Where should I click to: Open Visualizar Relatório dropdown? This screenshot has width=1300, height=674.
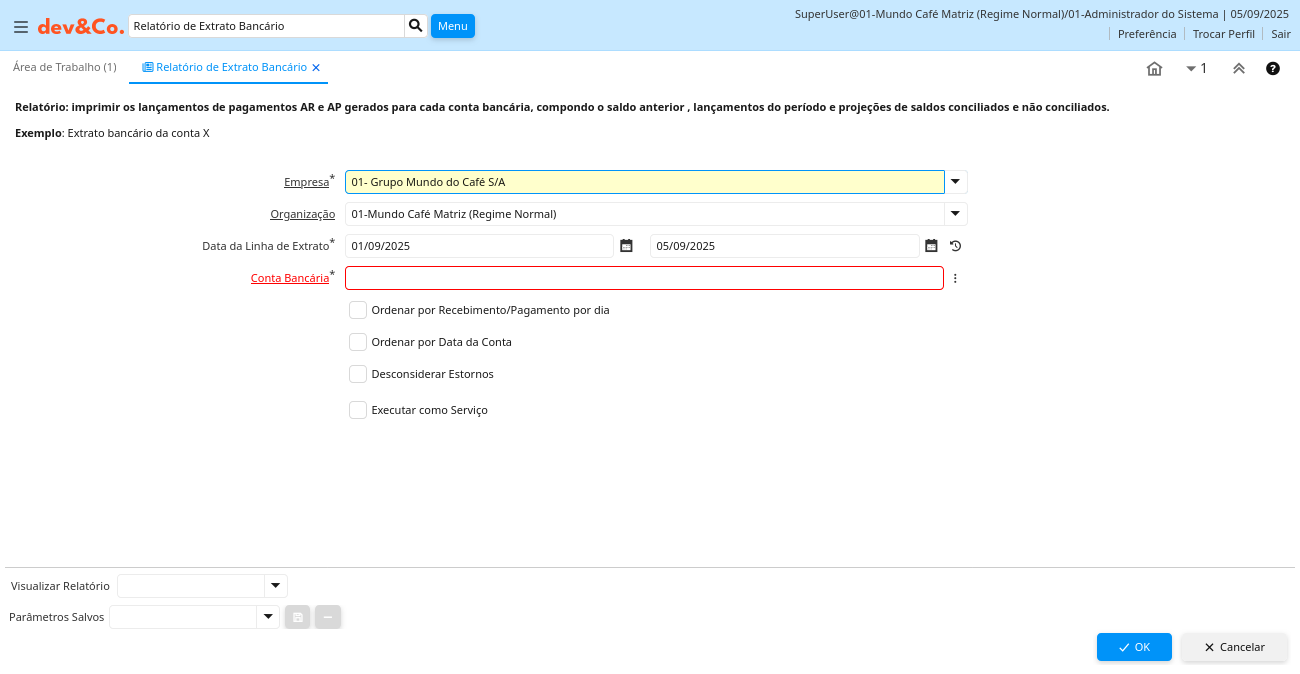point(275,586)
